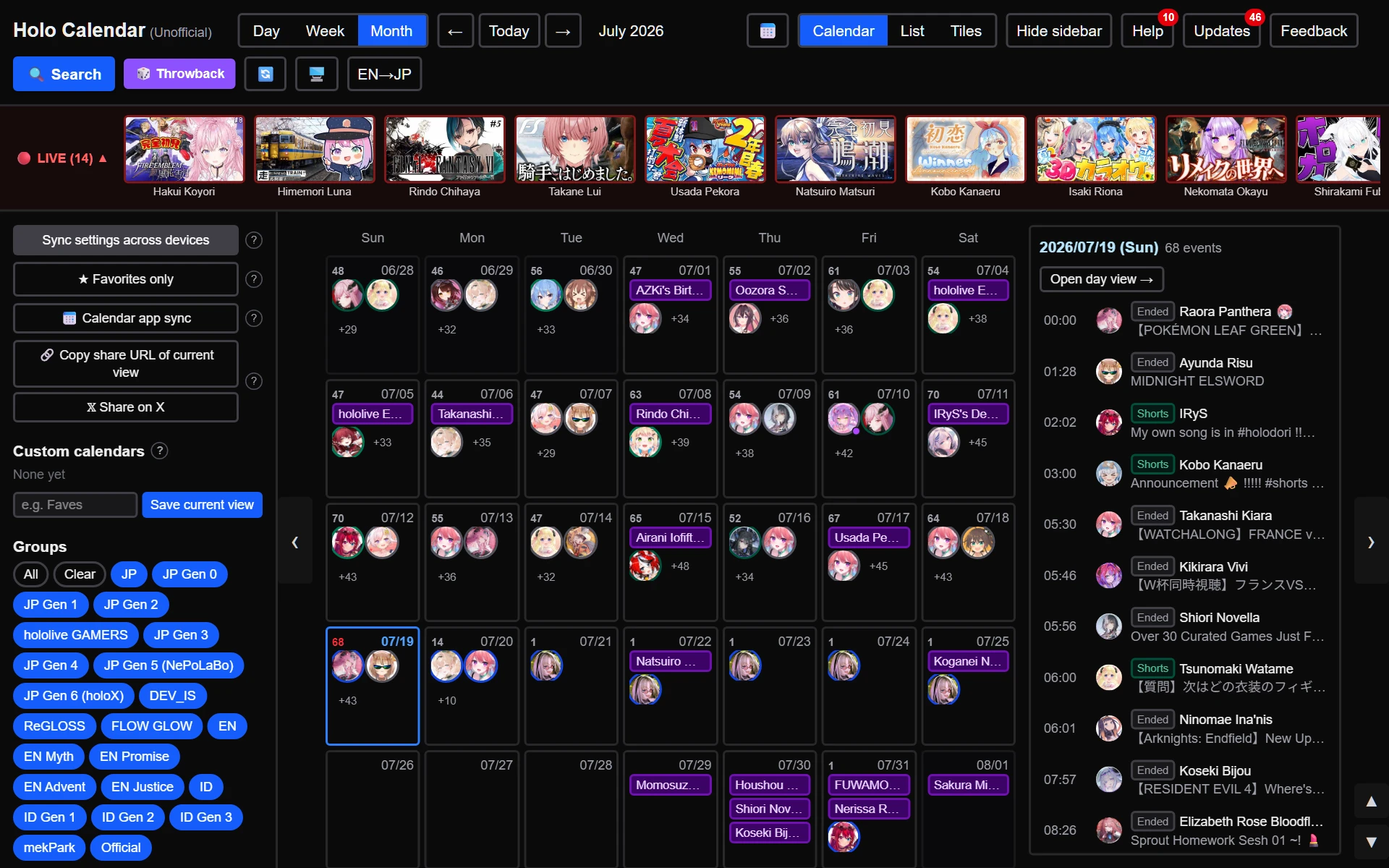This screenshot has height=868, width=1389.
Task: Open the Updates panel
Action: [1221, 31]
